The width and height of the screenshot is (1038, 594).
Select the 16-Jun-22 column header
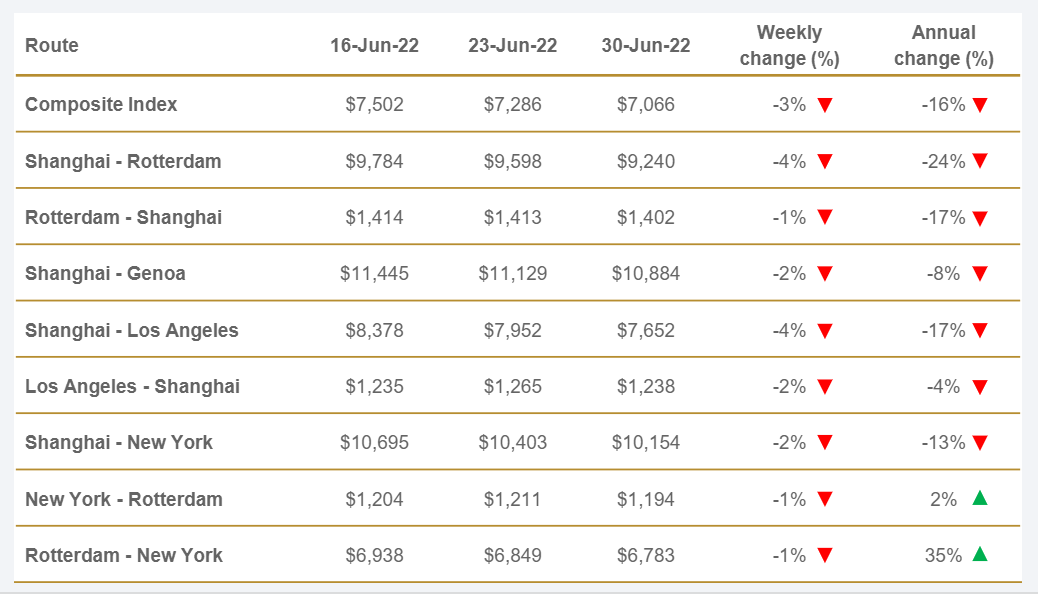375,45
